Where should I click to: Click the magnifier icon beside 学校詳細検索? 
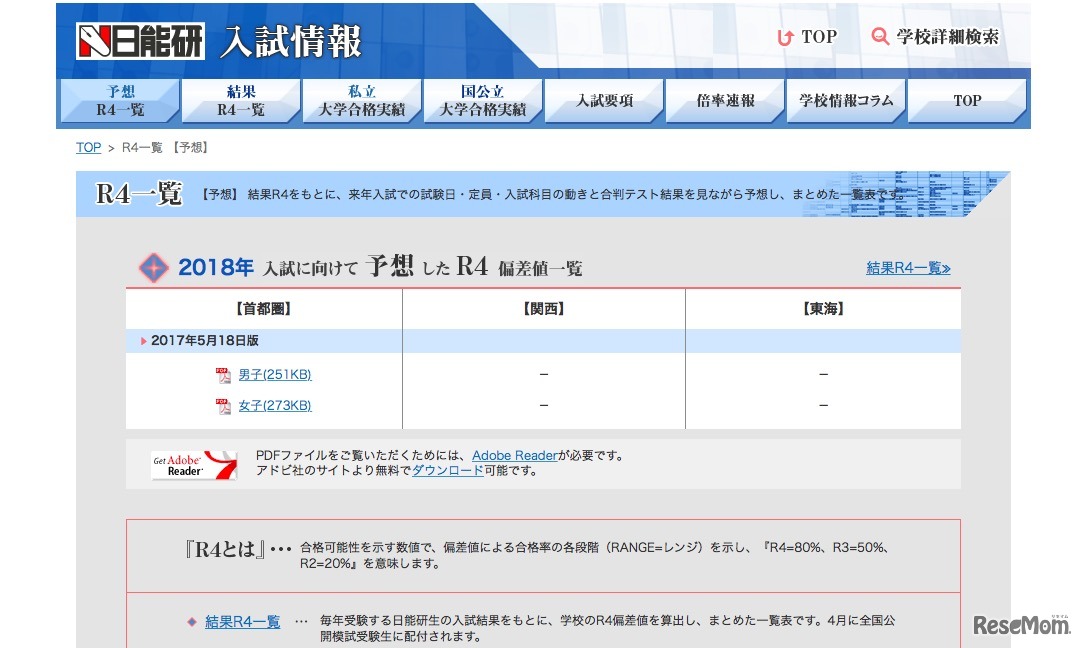coord(880,37)
